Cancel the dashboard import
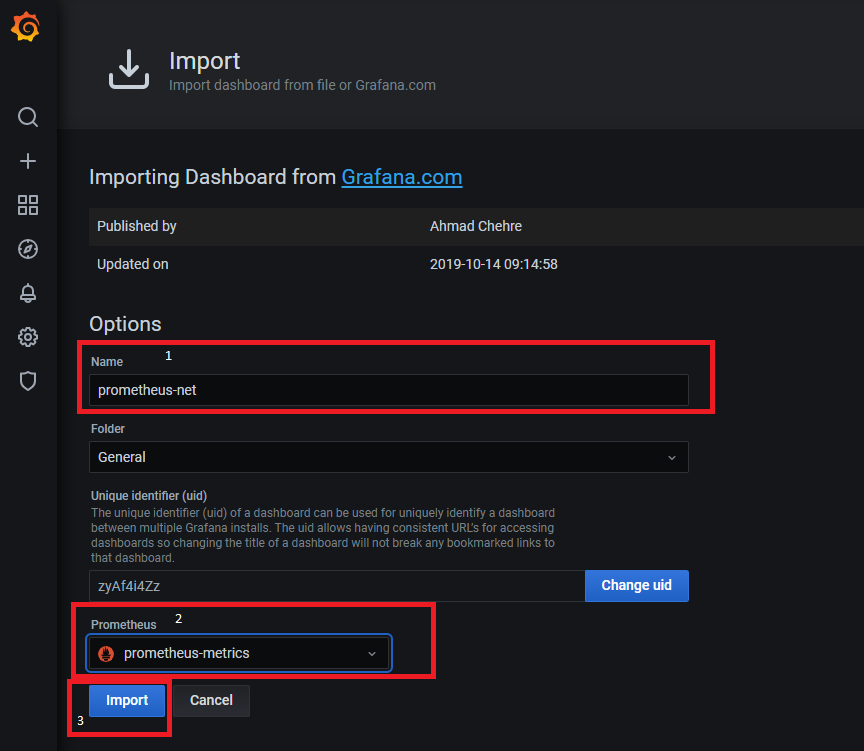 (211, 700)
